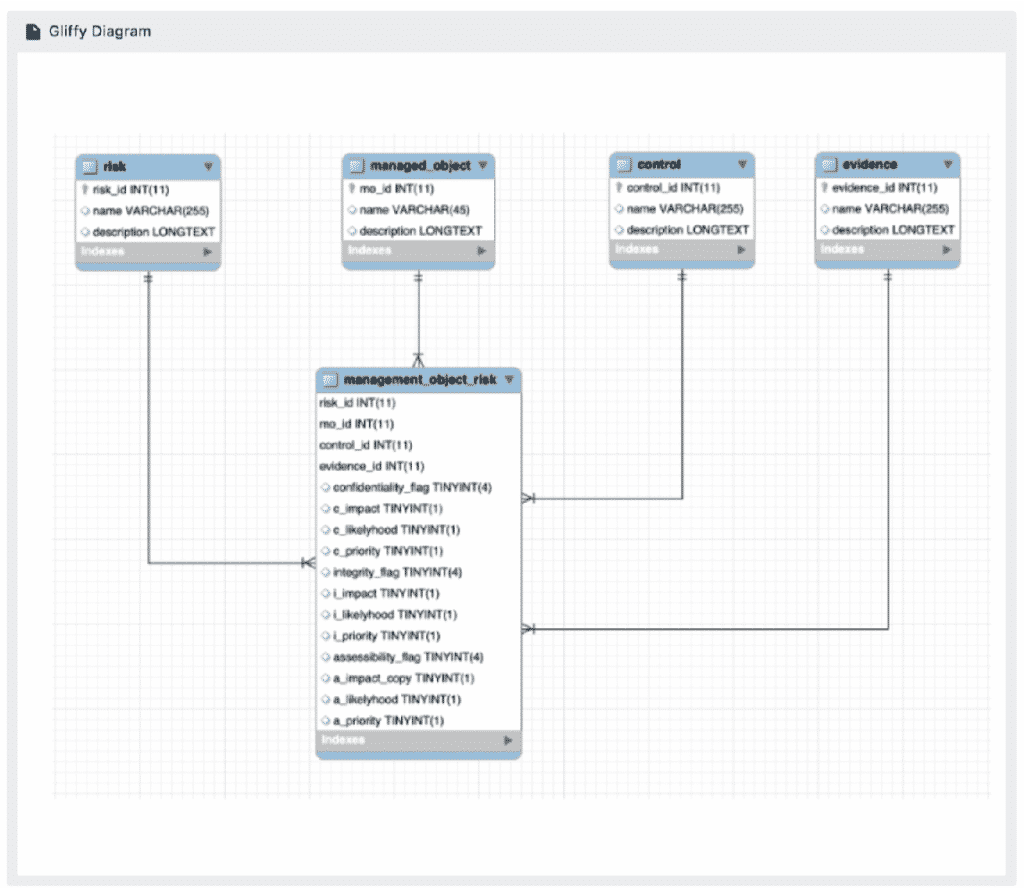Click the control table icon
The height and width of the screenshot is (888, 1024).
[623, 165]
